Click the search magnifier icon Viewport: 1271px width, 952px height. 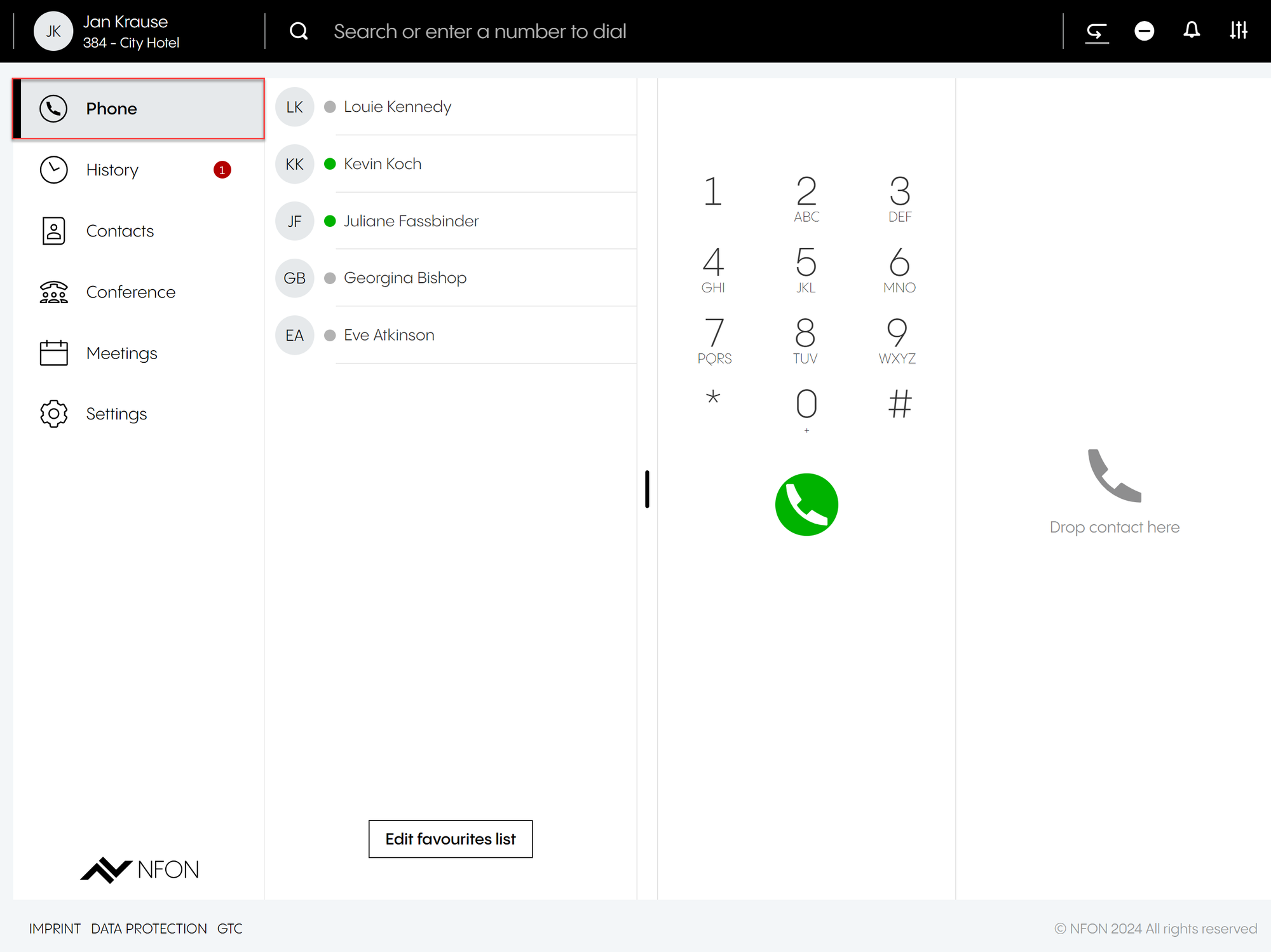tap(299, 31)
